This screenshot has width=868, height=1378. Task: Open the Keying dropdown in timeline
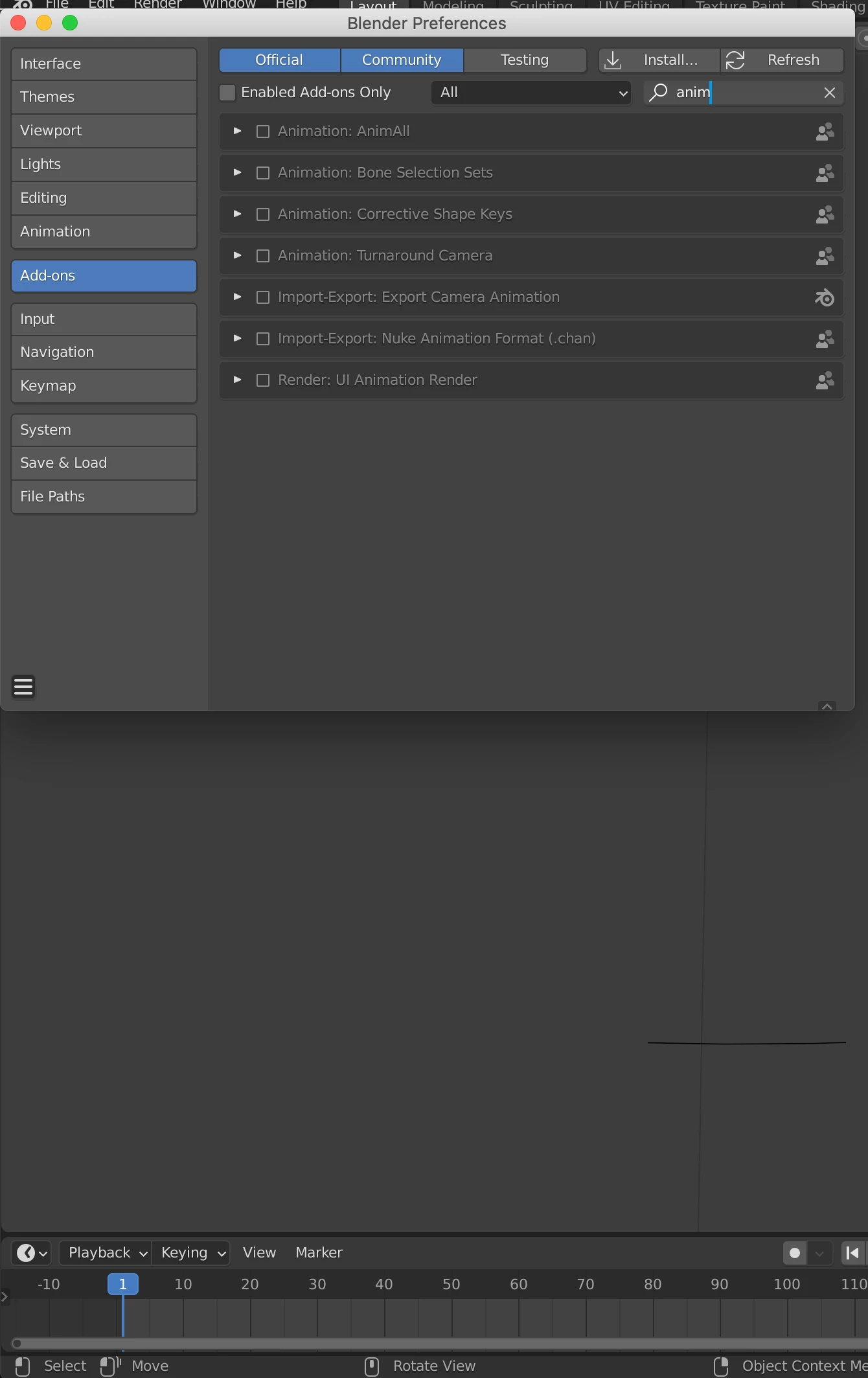pyautogui.click(x=191, y=1253)
